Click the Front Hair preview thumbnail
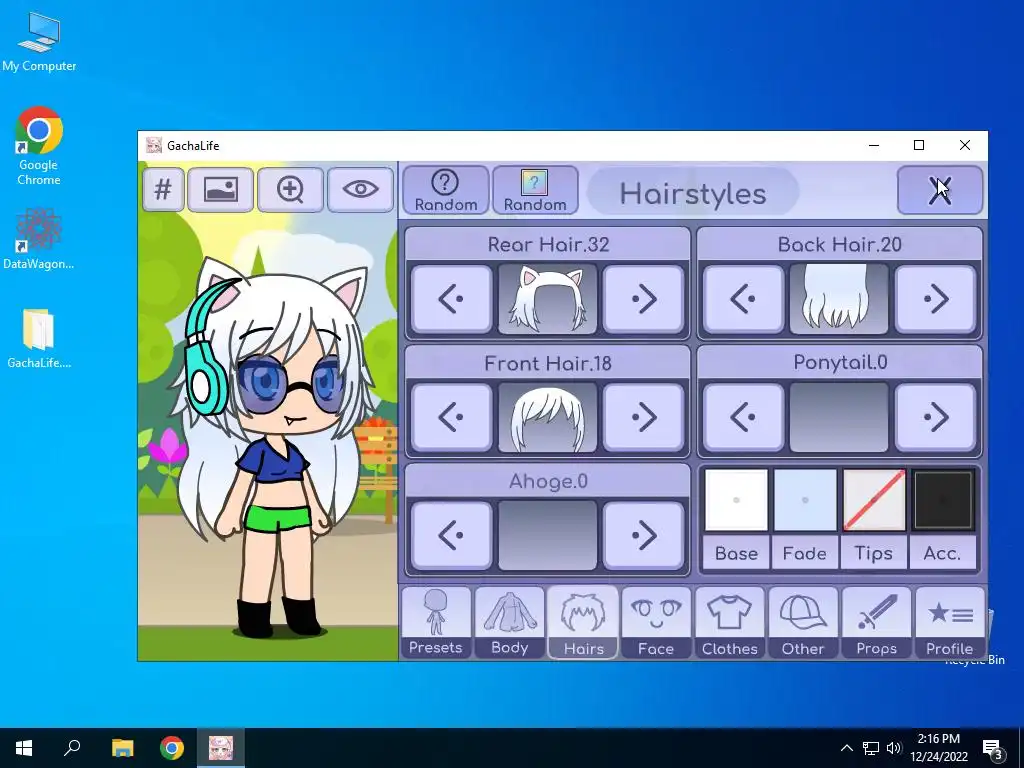1024x768 pixels. [547, 417]
